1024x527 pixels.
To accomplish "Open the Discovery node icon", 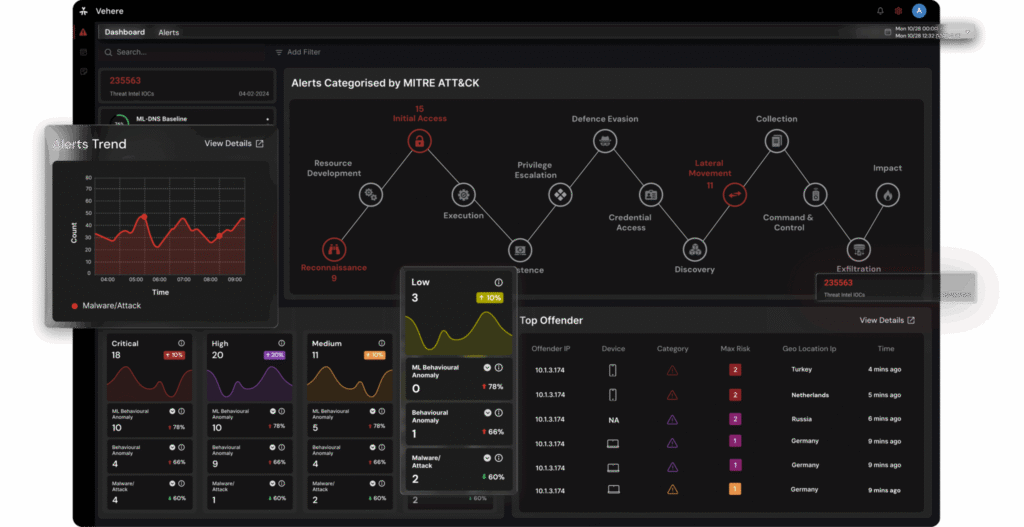I will (694, 248).
